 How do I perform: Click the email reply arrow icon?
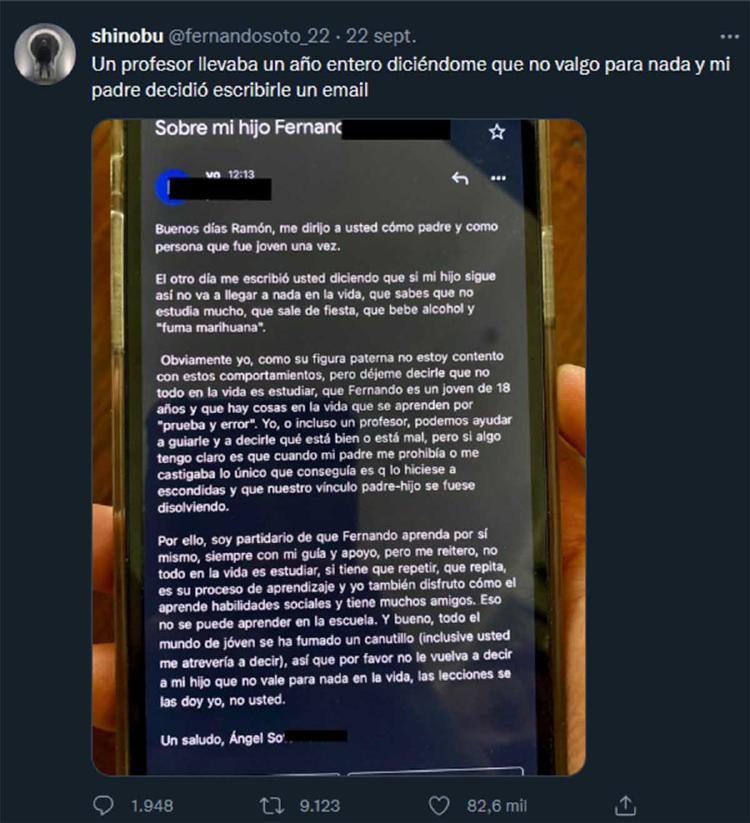460,178
